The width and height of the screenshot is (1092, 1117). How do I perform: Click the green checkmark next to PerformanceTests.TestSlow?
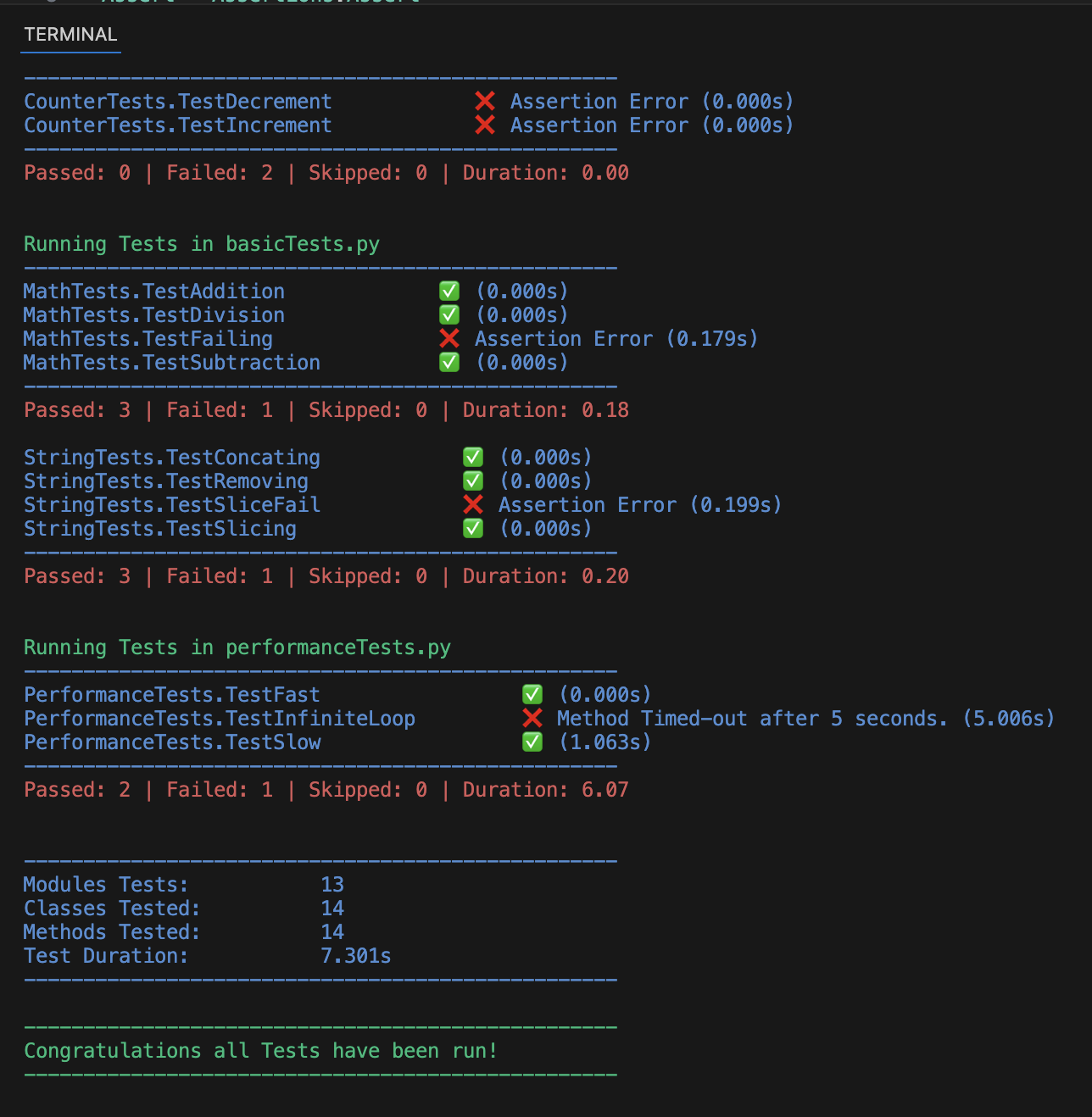[x=532, y=742]
